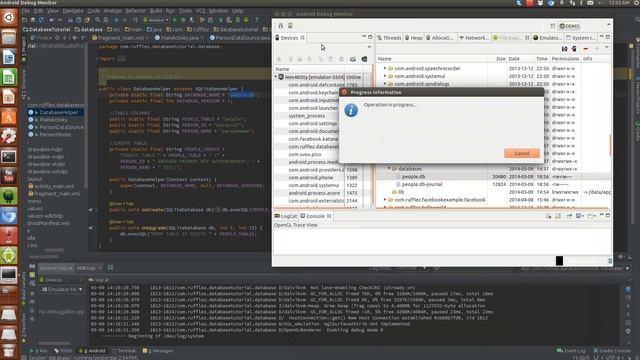This screenshot has height=360, width=640.
Task: Click the pull file from device icon
Action: tap(564, 49)
